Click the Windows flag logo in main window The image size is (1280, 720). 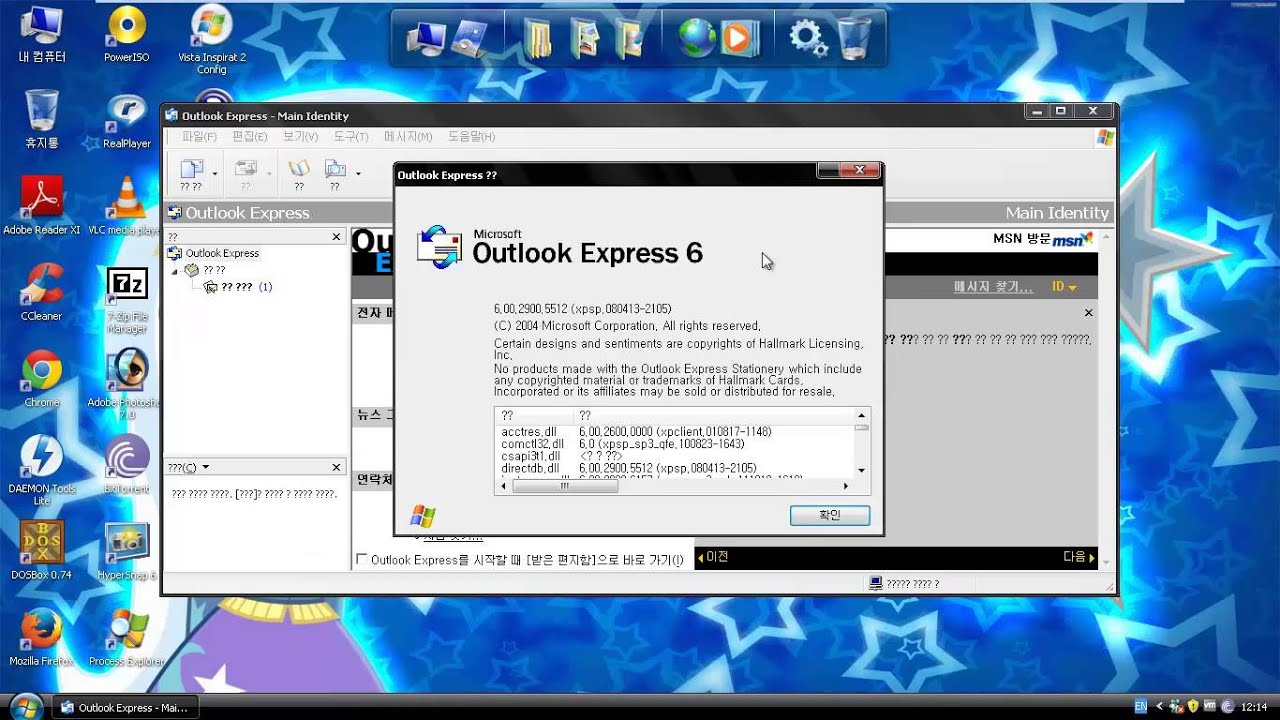1105,137
